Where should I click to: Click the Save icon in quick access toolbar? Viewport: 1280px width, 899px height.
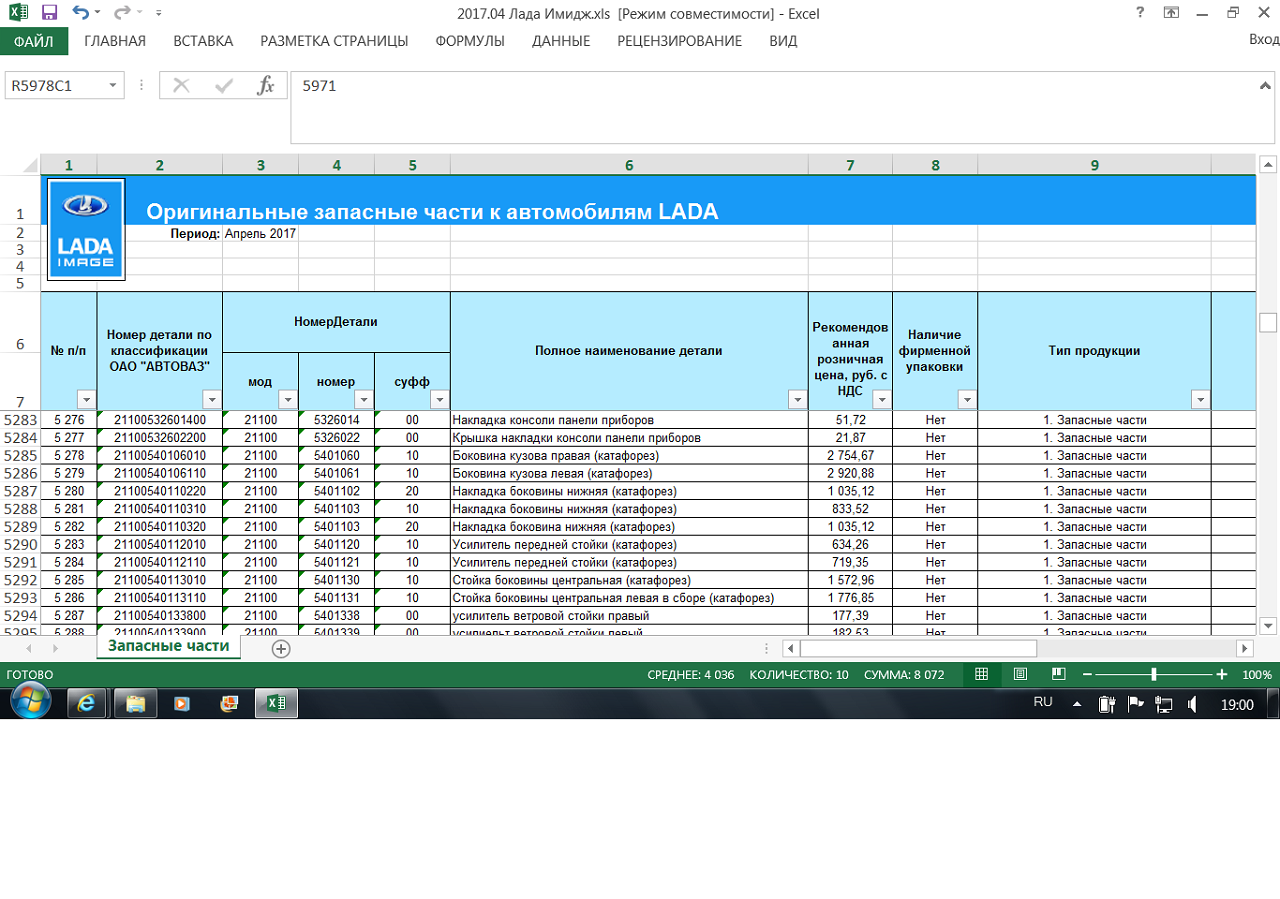[50, 13]
